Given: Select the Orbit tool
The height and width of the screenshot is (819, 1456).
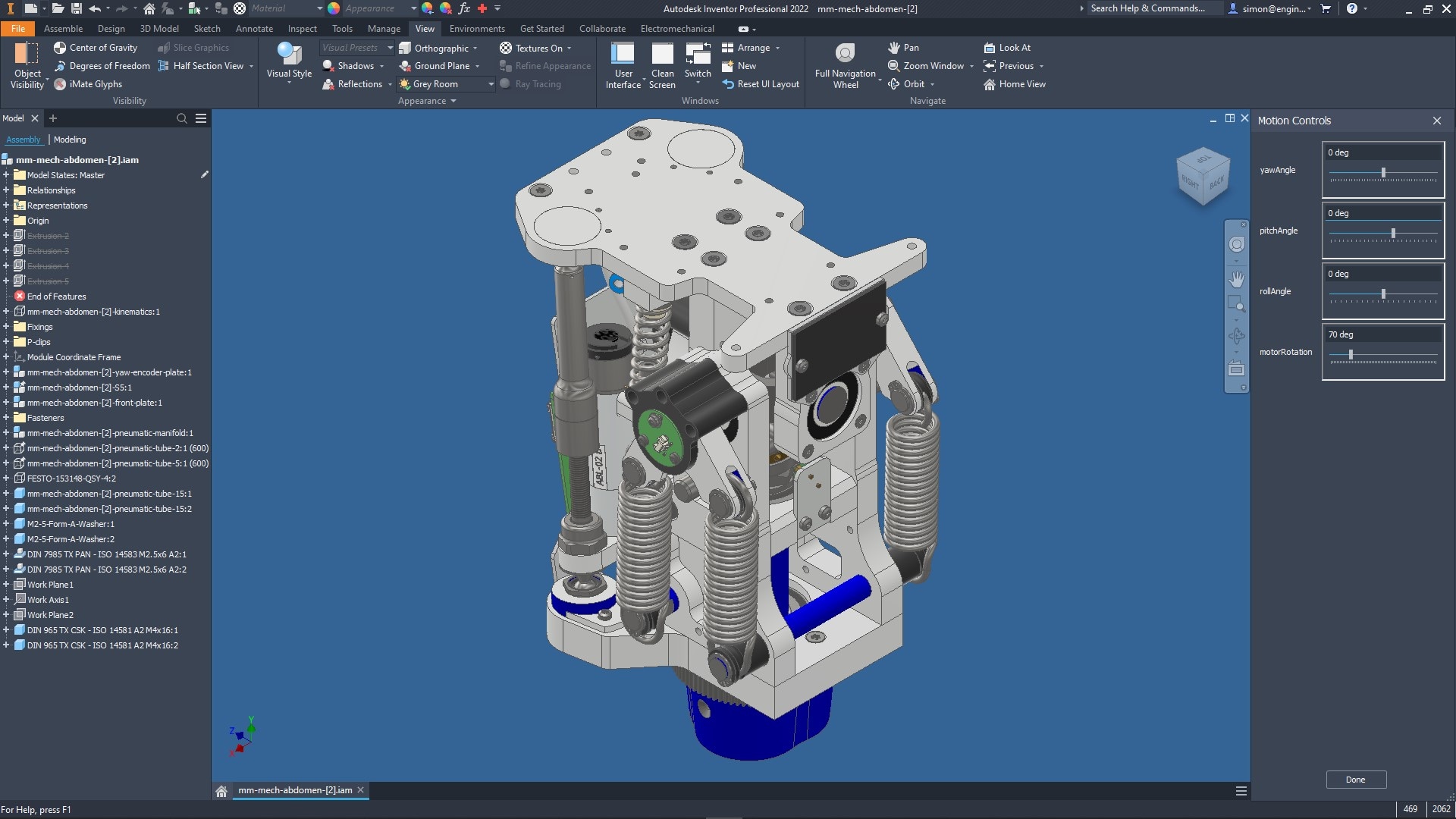Looking at the screenshot, I should click(906, 84).
